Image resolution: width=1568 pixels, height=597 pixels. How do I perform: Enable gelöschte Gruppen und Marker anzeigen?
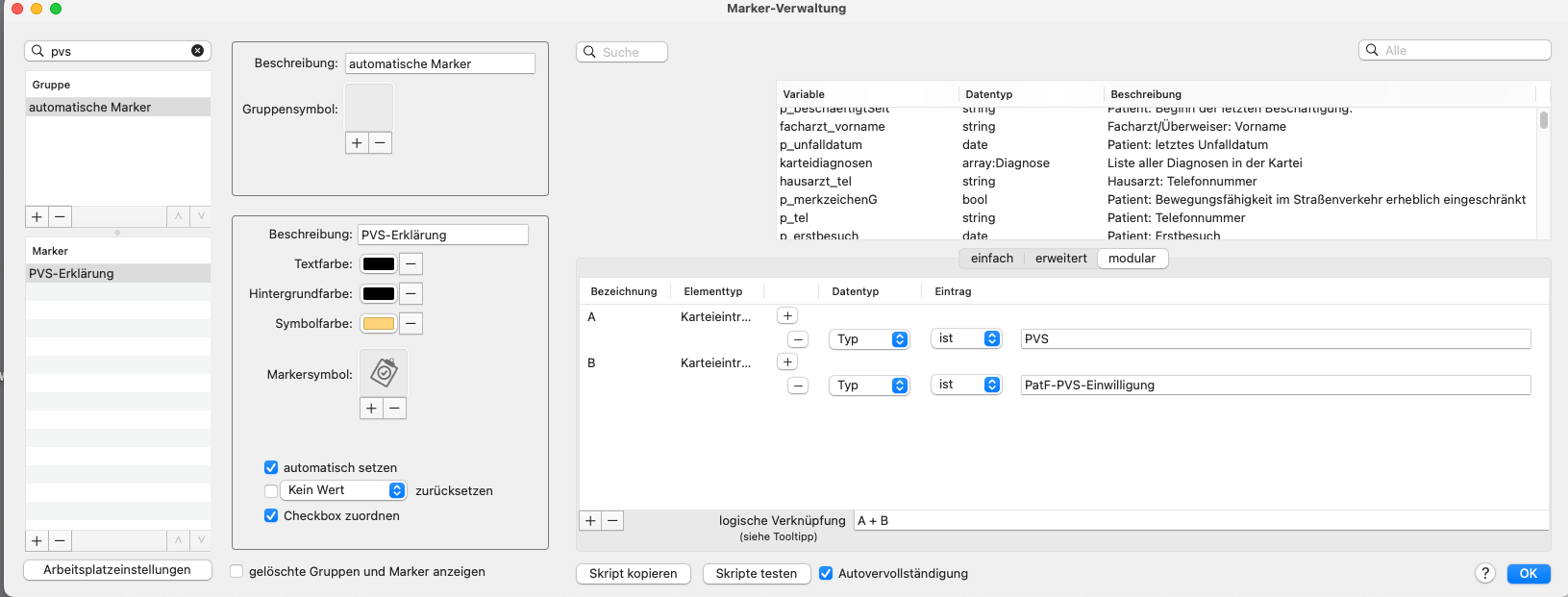point(236,571)
